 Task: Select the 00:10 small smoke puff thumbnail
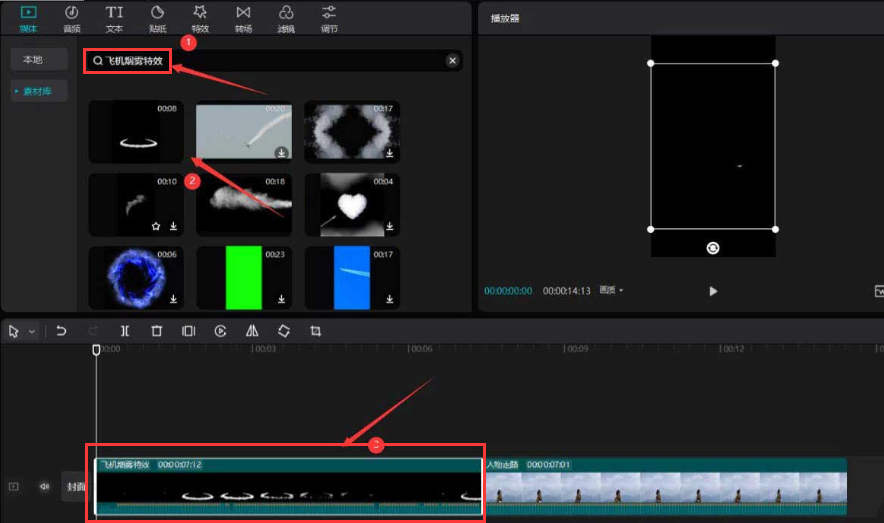(x=136, y=205)
